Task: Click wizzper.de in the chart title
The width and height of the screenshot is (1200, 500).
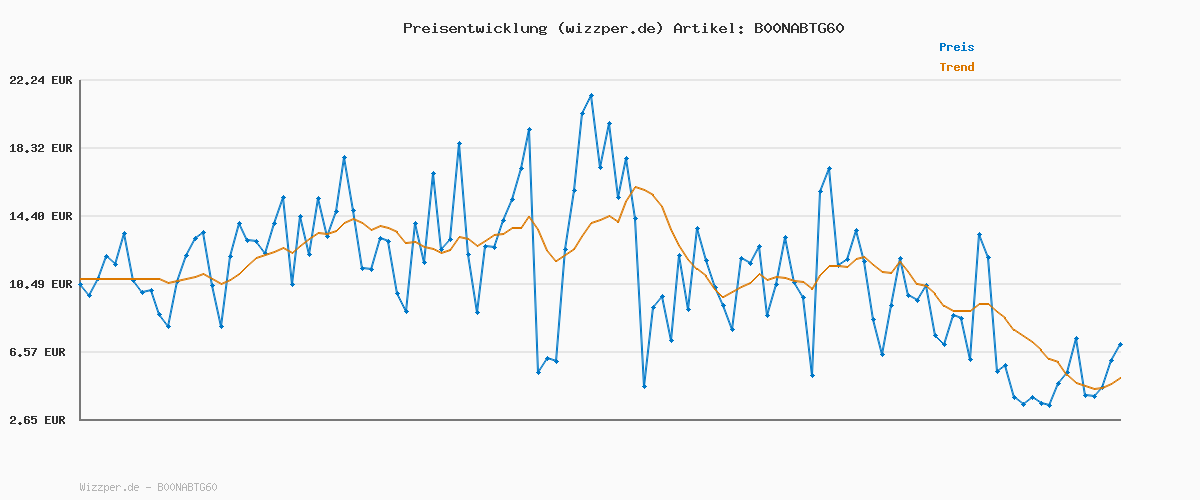Action: (608, 28)
